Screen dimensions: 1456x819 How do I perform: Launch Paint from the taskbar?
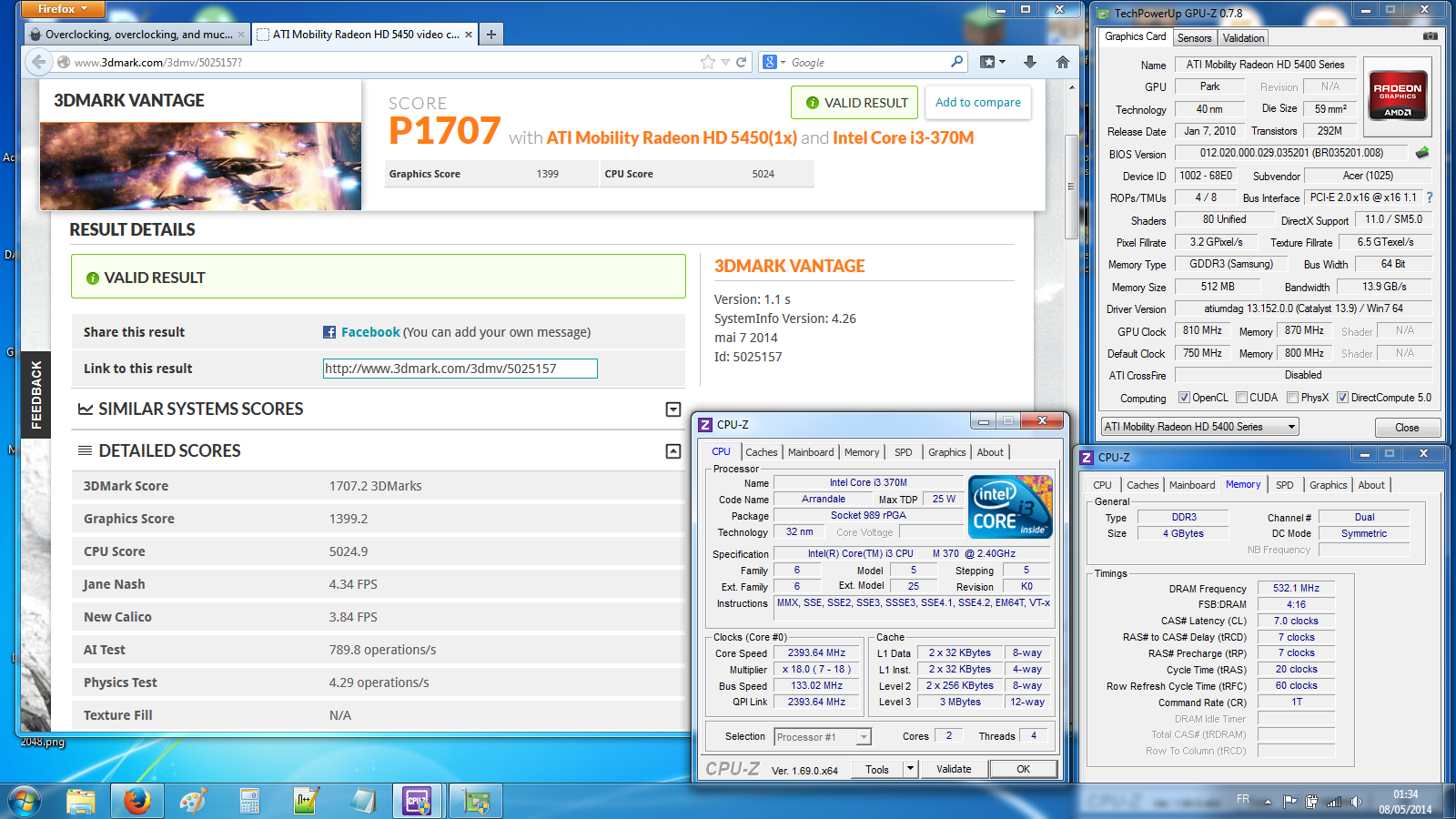click(193, 801)
